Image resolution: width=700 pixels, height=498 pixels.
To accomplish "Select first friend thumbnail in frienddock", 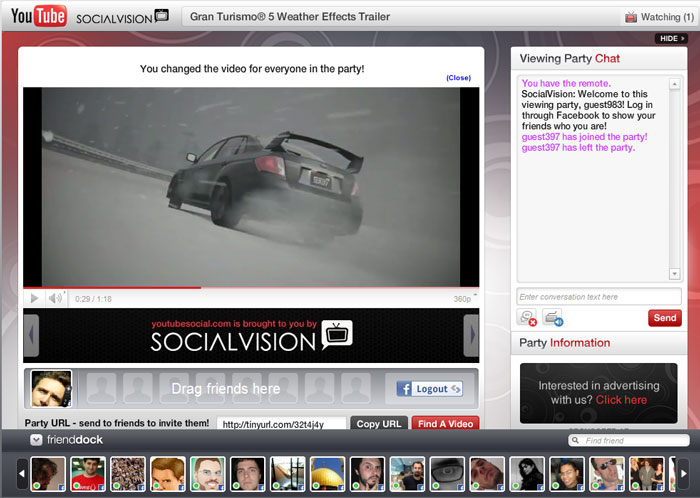I will click(48, 474).
